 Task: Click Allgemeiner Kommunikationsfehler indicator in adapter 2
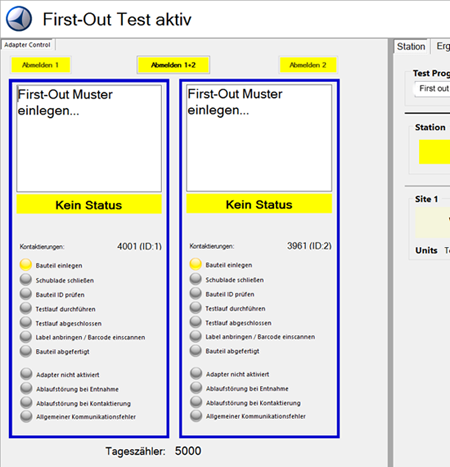196,416
